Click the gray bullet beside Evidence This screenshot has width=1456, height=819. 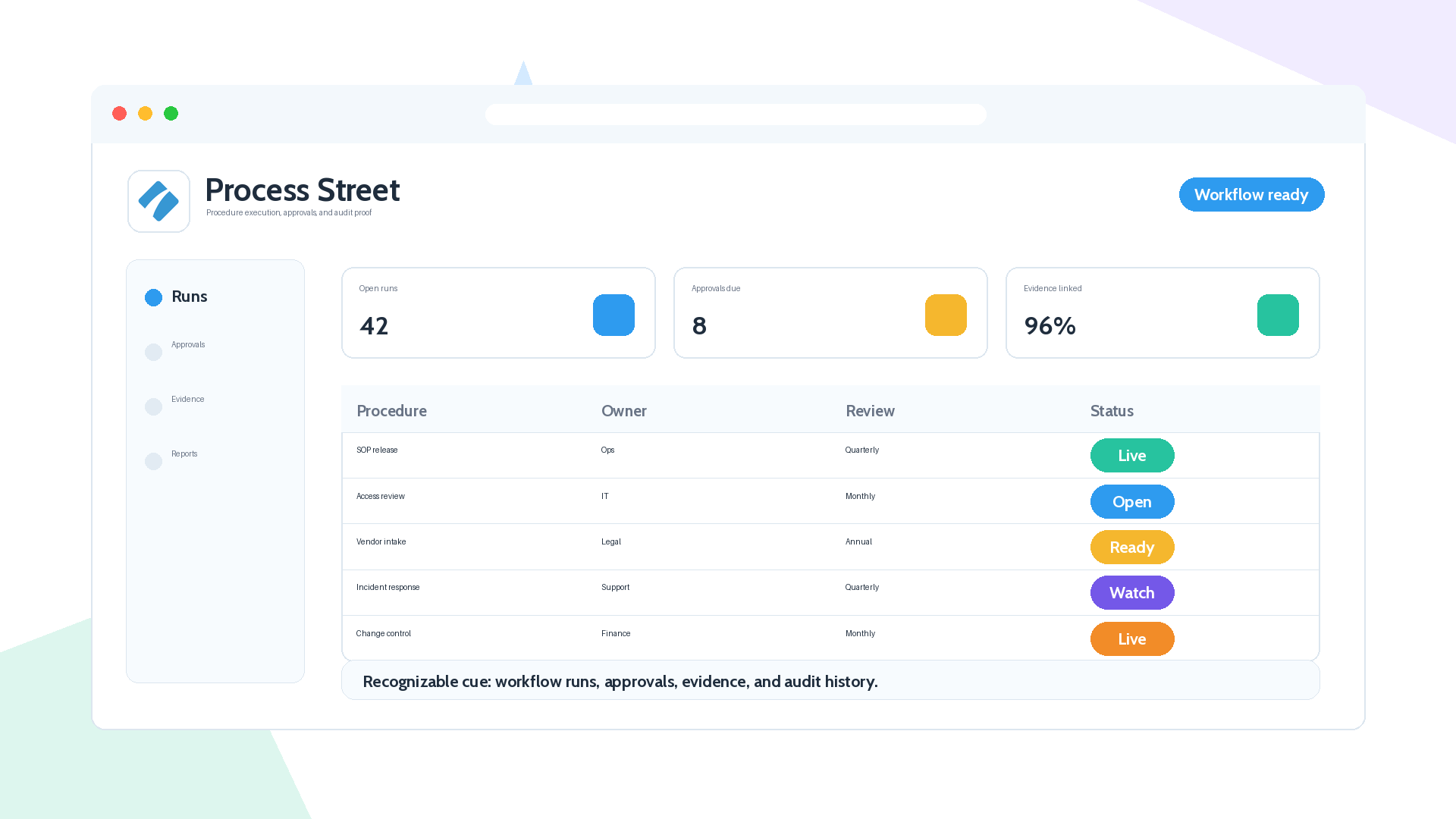coord(153,406)
